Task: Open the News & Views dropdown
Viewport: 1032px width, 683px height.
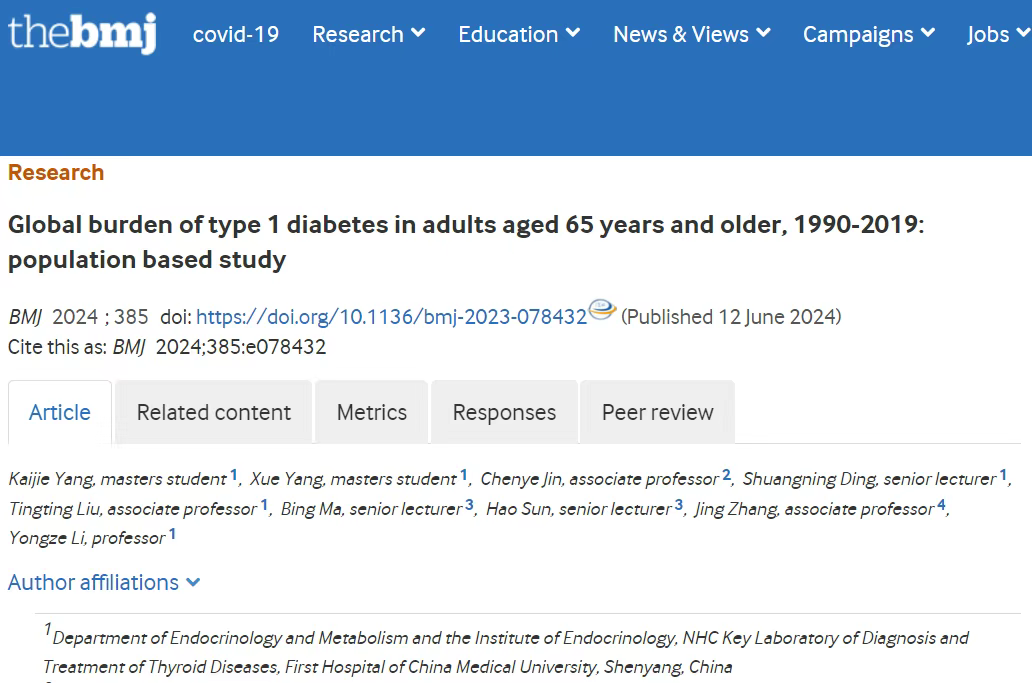Action: tap(692, 34)
